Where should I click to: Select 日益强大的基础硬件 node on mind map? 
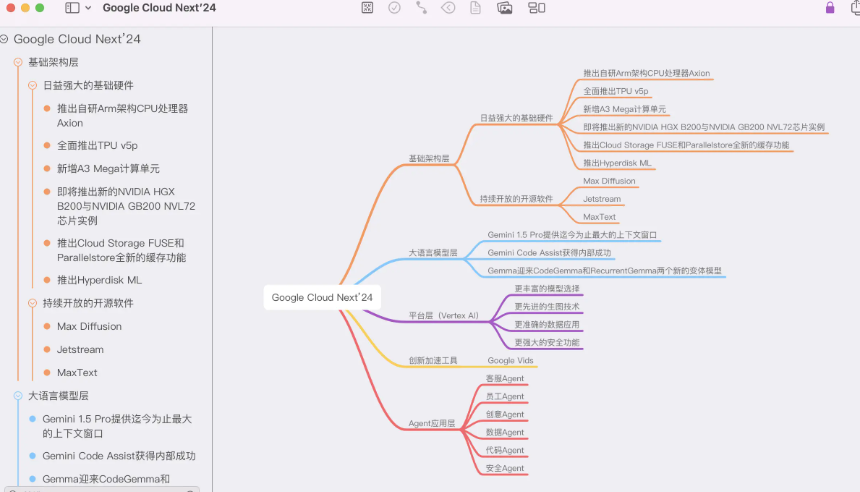pos(516,118)
